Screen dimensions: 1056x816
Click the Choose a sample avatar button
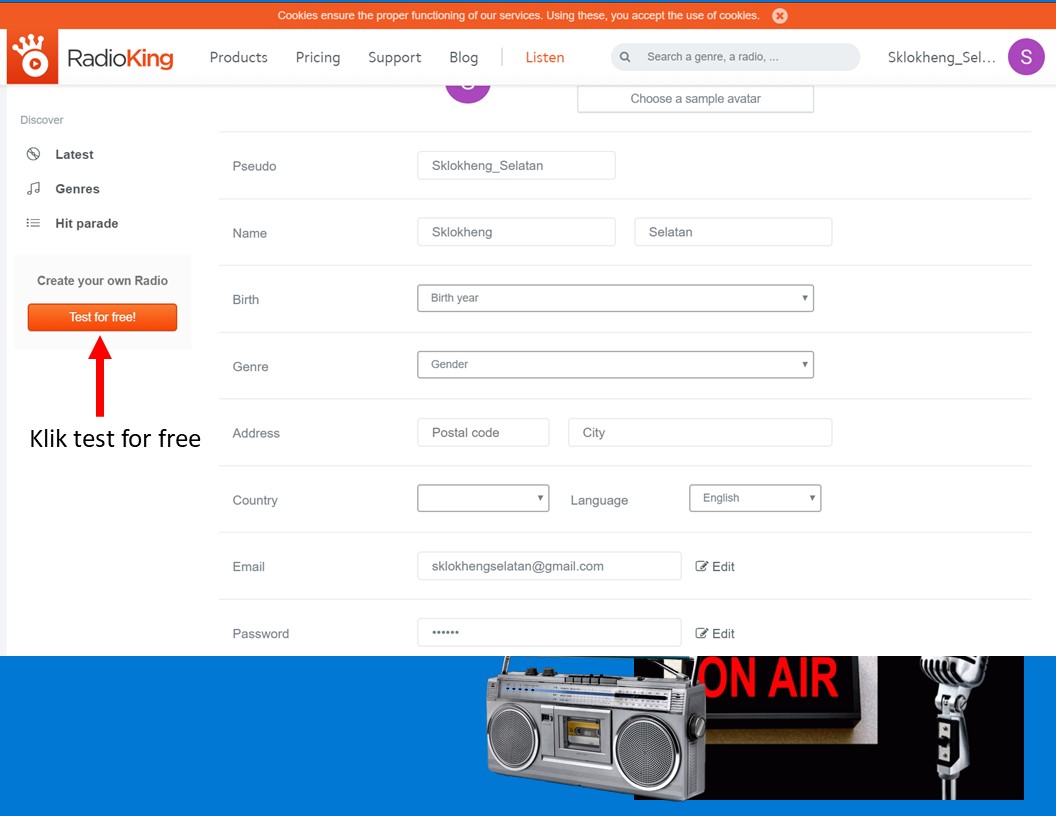[695, 98]
